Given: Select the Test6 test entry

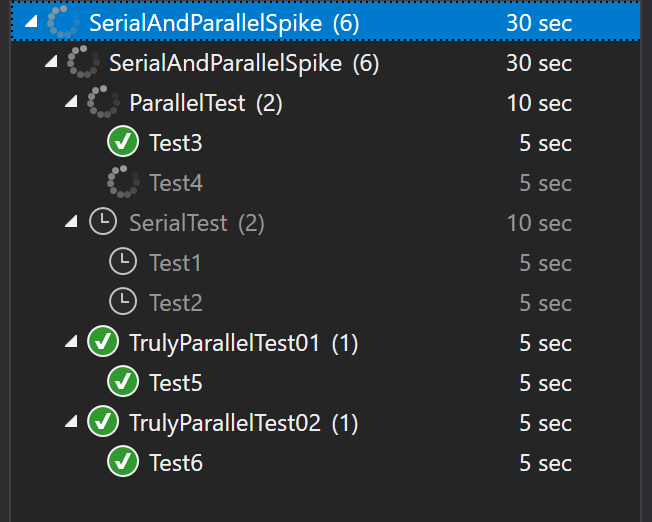Looking at the screenshot, I should (176, 463).
